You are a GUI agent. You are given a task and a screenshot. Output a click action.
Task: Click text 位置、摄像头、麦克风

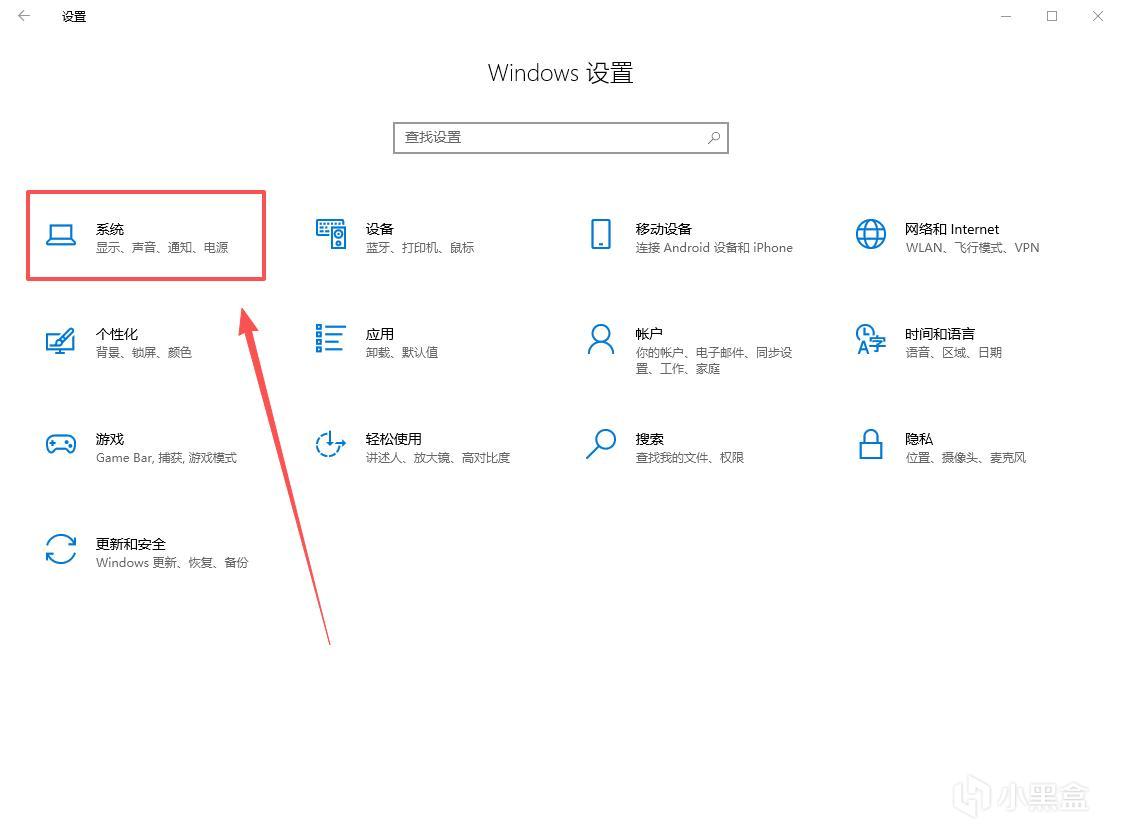click(x=965, y=457)
